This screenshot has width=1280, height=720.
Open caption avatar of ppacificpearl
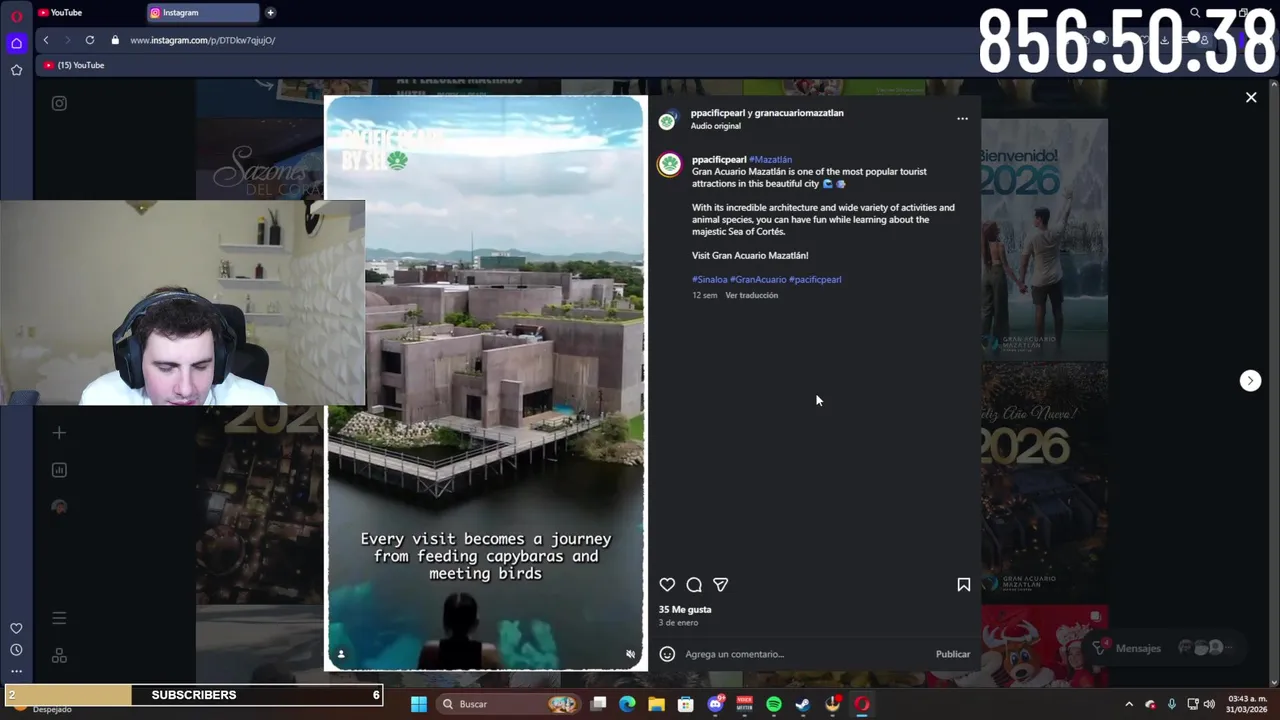669,164
